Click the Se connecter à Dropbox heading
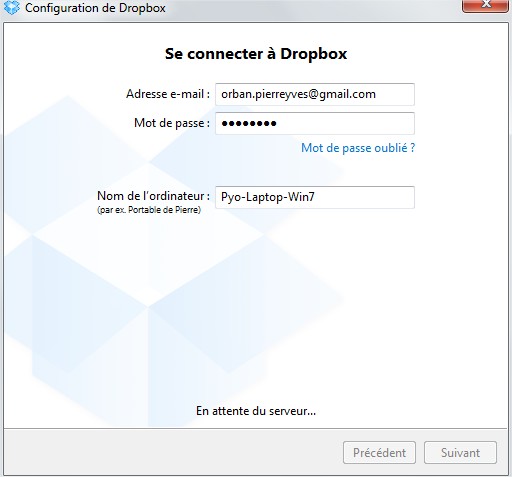Image resolution: width=512 pixels, height=477 pixels. pyautogui.click(x=256, y=54)
